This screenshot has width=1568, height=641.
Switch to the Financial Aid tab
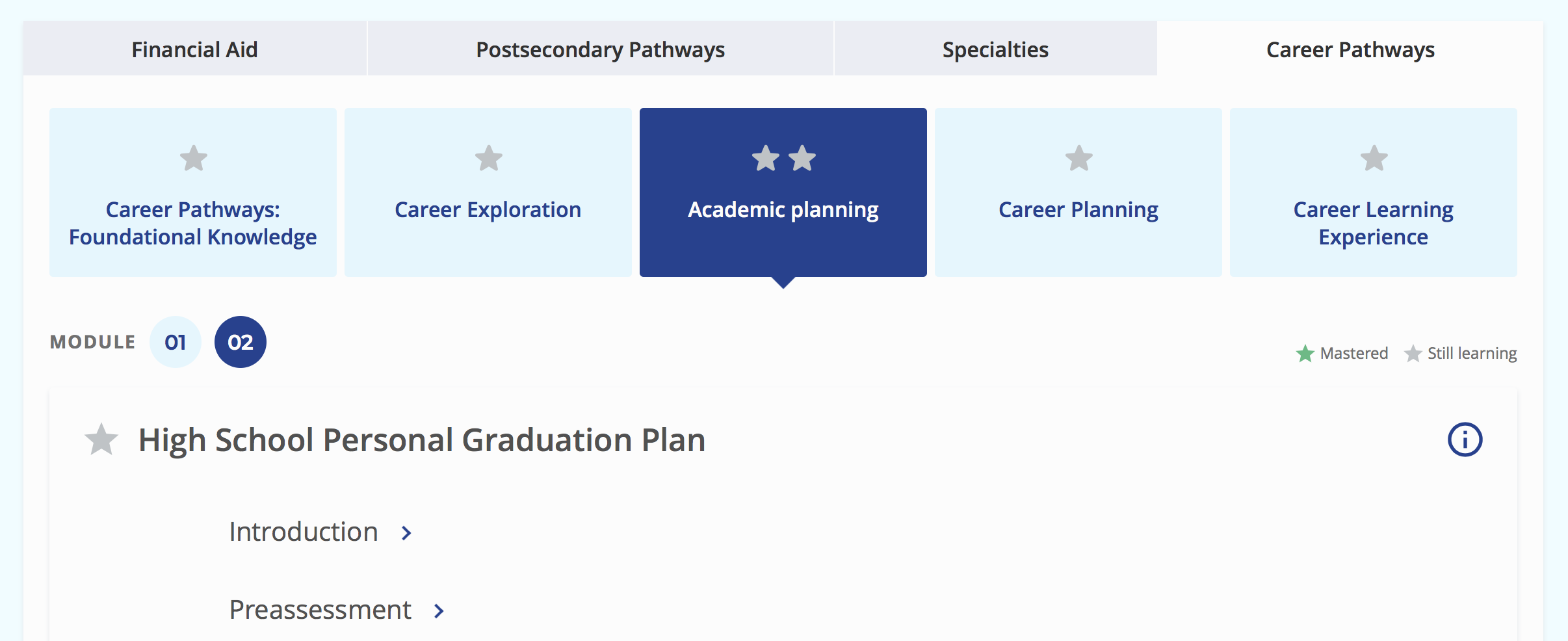tap(194, 49)
